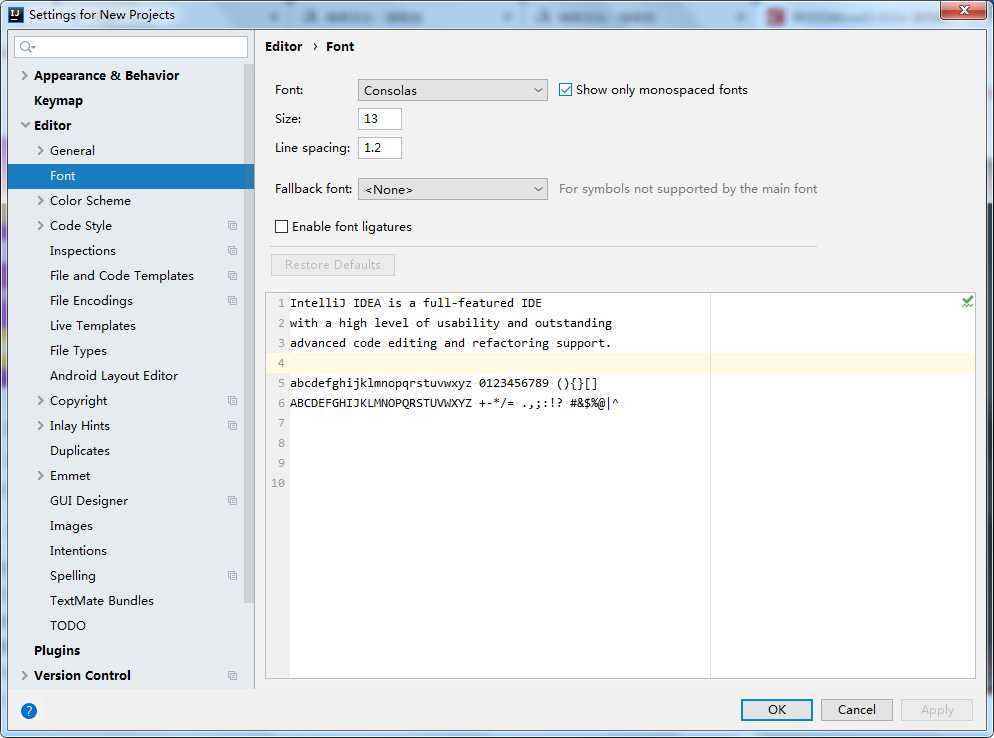Click project-level icon beside Code Style
The height and width of the screenshot is (738, 994).
(x=233, y=226)
